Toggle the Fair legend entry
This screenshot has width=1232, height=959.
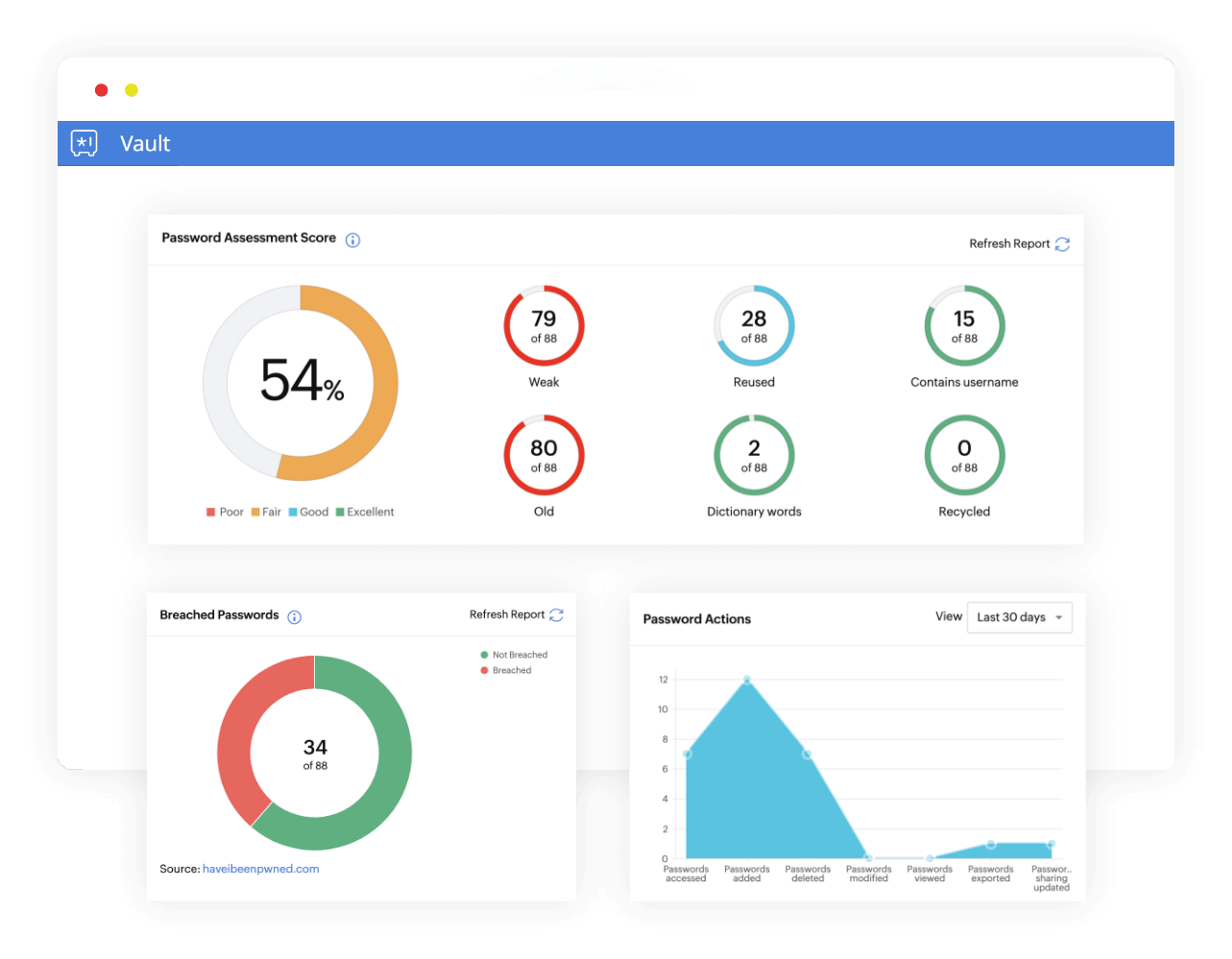point(266,512)
